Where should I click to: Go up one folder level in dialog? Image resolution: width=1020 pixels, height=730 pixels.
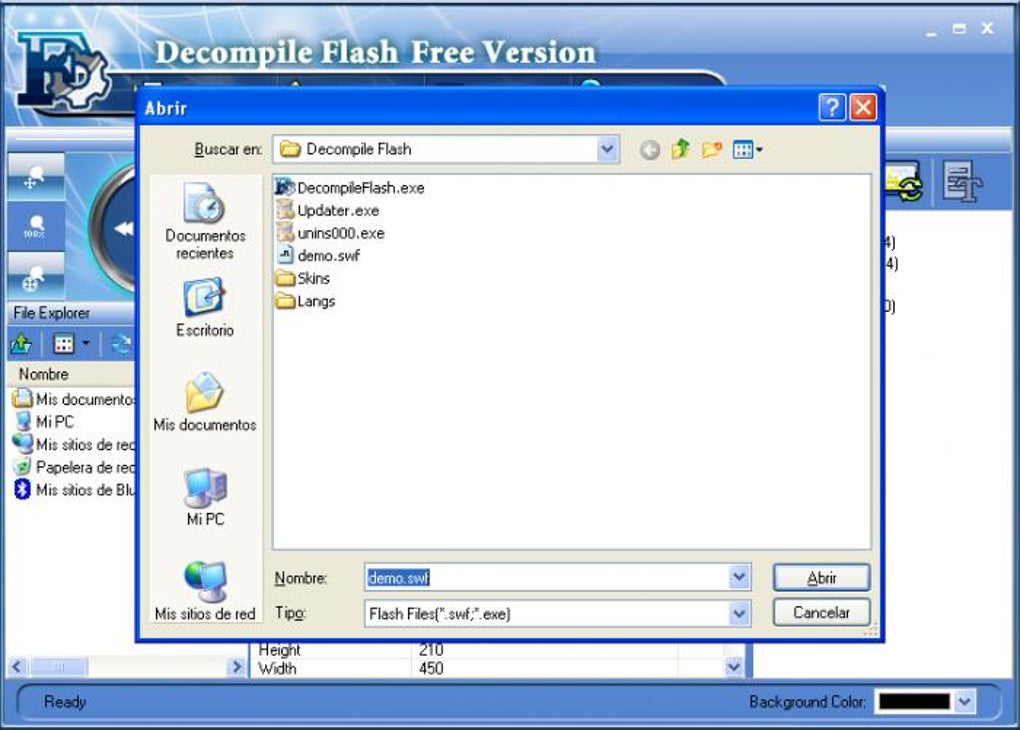pos(680,150)
